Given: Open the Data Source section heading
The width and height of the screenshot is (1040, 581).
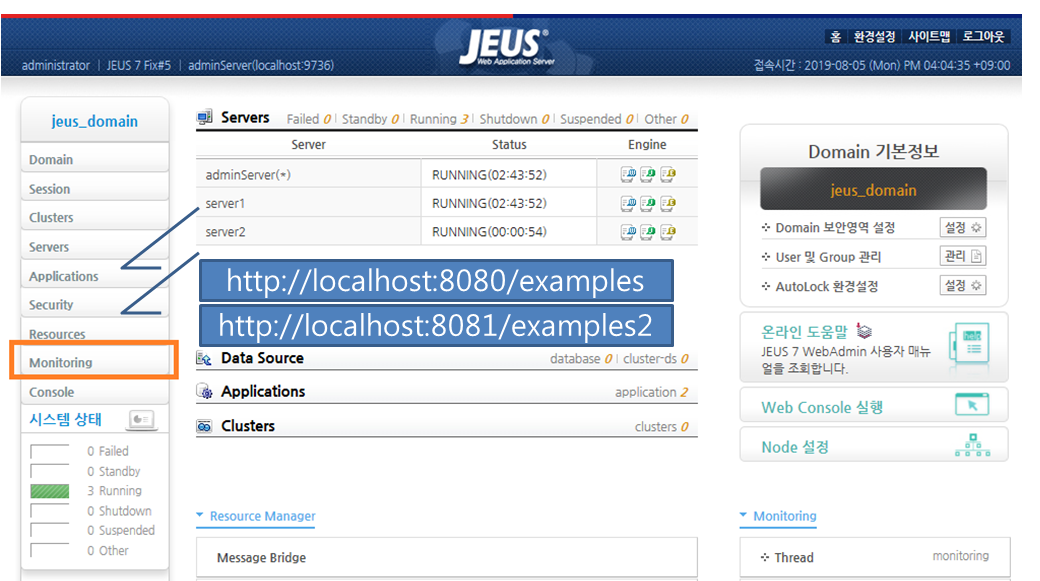Looking at the screenshot, I should pos(262,358).
